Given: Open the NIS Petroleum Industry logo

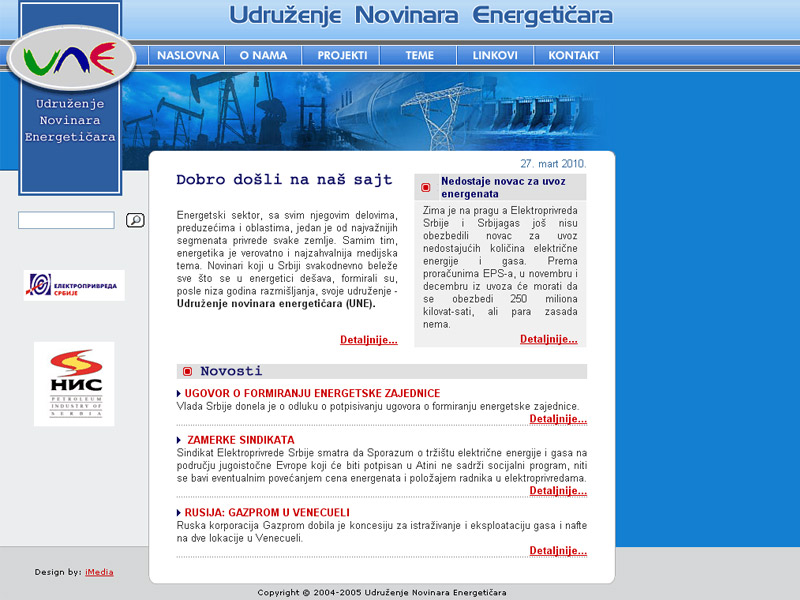Looking at the screenshot, I should coord(74,383).
